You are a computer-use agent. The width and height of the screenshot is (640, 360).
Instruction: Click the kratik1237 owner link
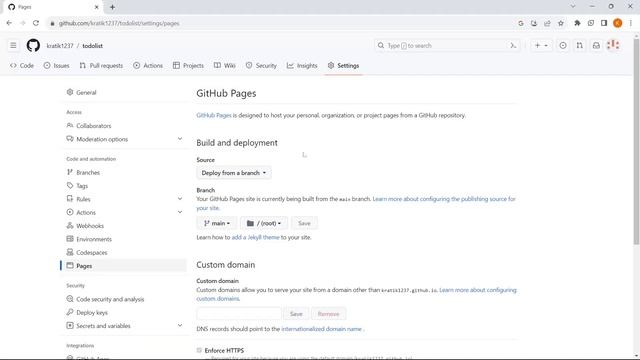click(x=60, y=46)
